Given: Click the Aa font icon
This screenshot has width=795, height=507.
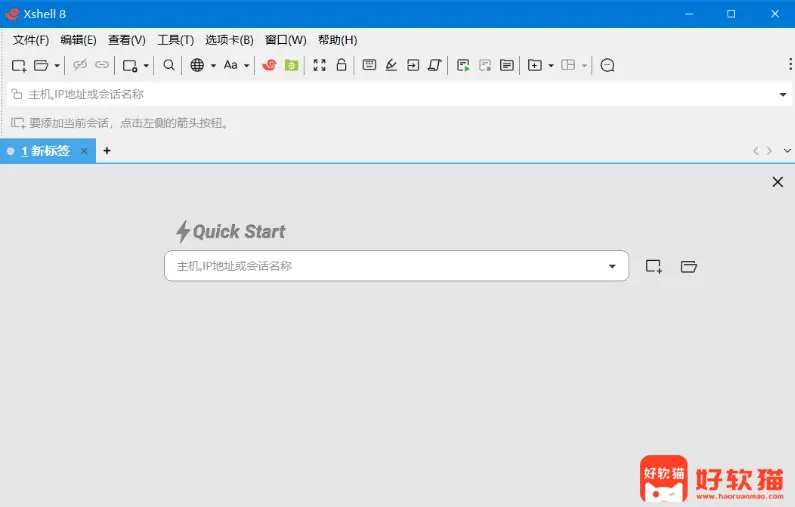Looking at the screenshot, I should (231, 65).
